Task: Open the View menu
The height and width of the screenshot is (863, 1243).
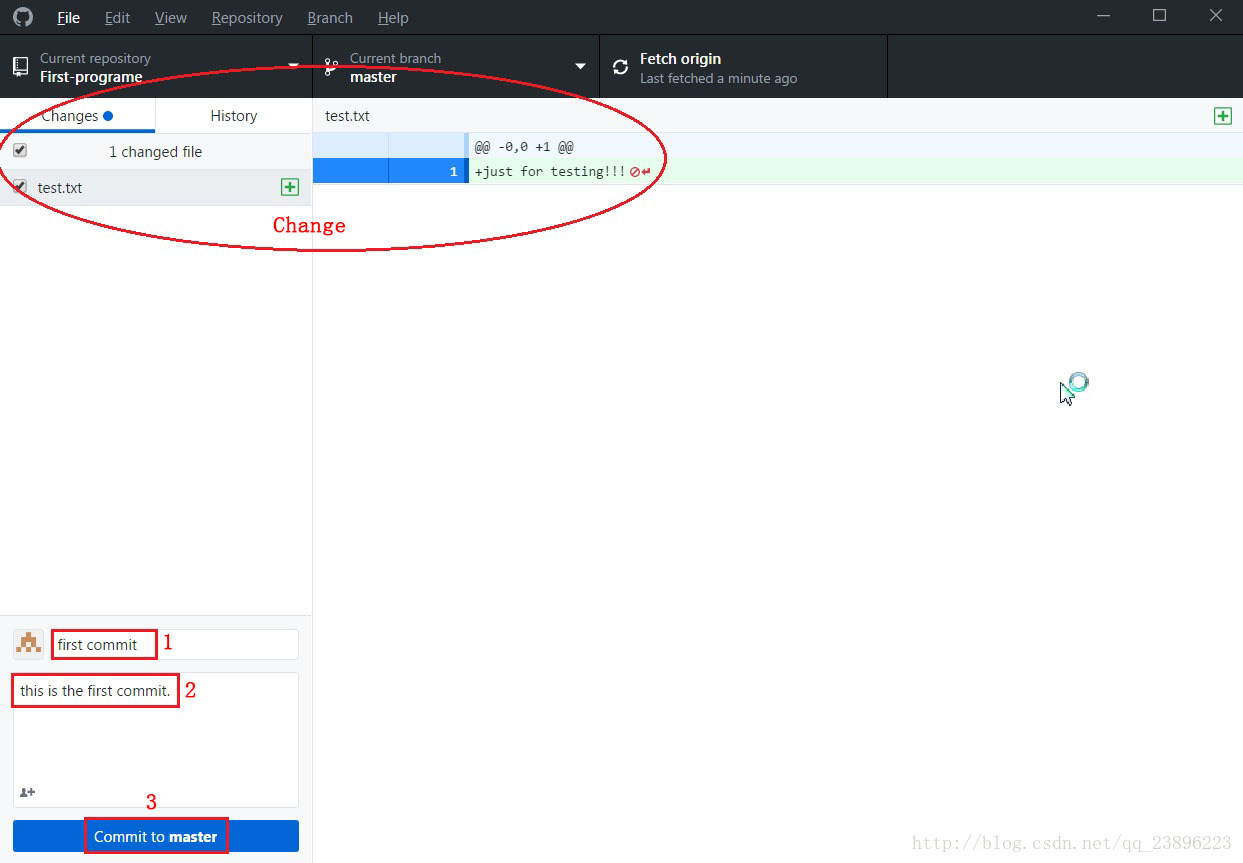Action: (x=171, y=18)
